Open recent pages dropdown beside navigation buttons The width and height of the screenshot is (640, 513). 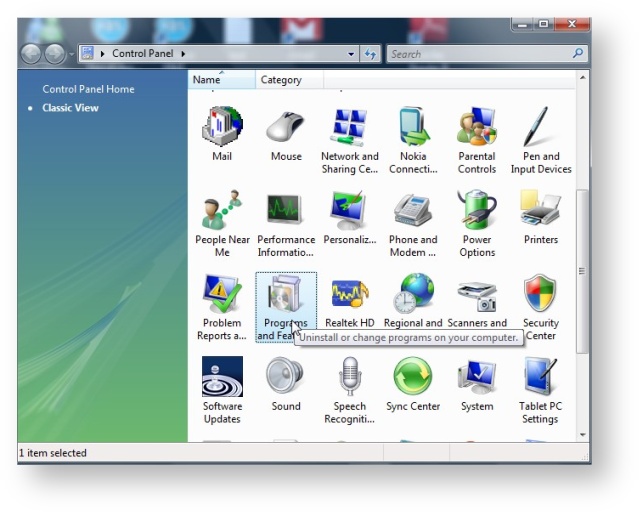[x=72, y=54]
